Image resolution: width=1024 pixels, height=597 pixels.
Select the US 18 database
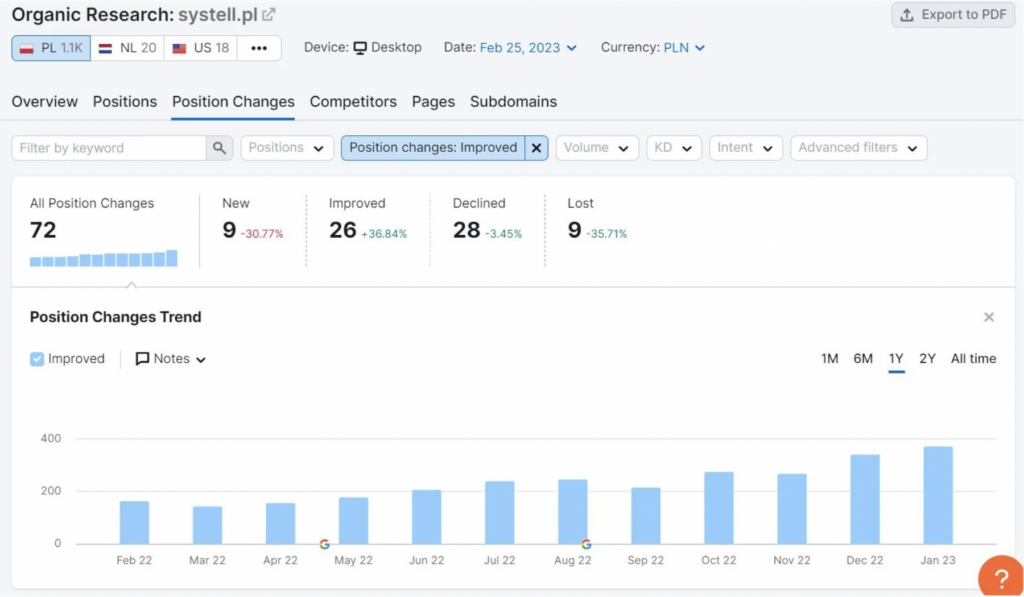click(200, 48)
